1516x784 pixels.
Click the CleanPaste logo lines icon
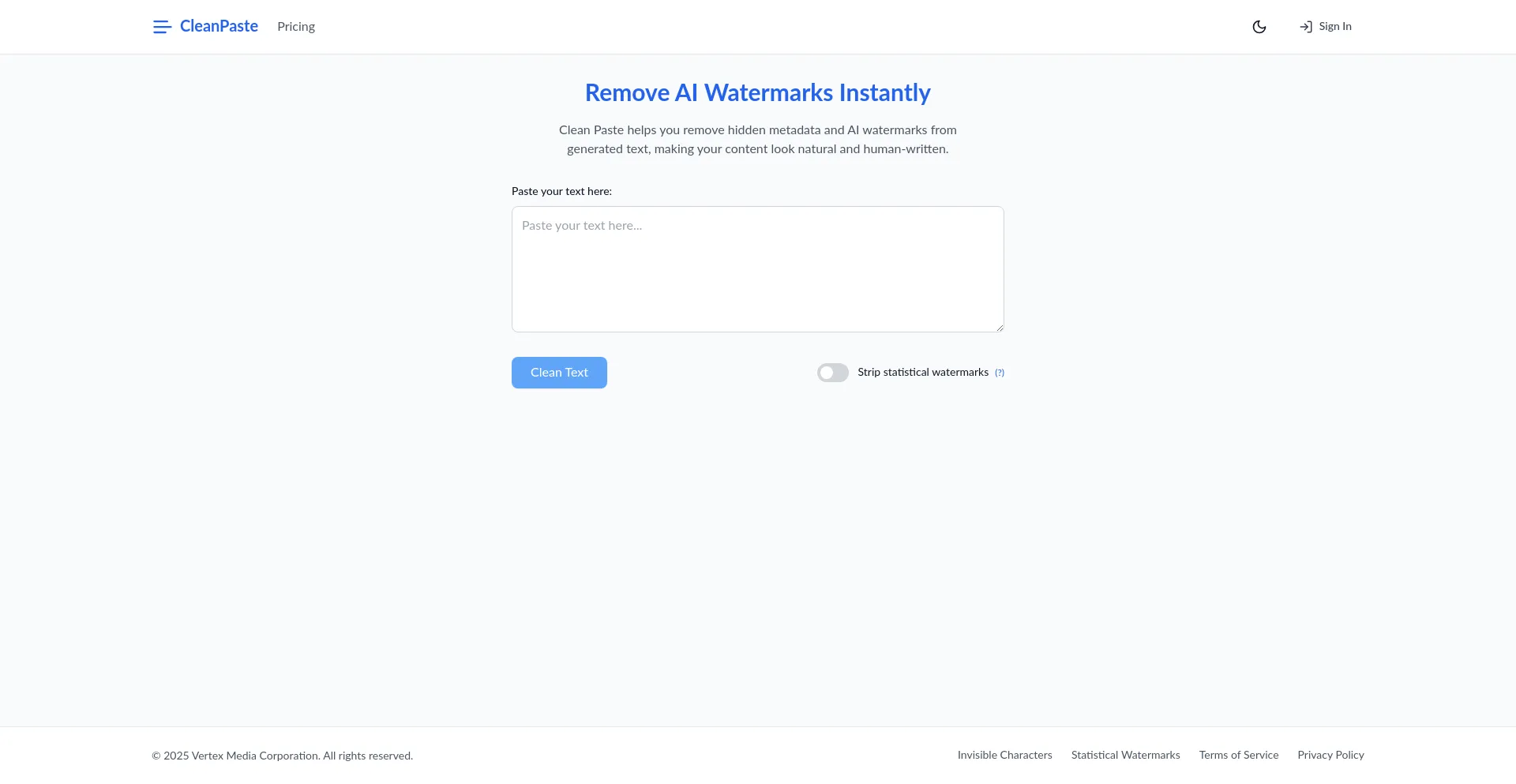point(162,27)
